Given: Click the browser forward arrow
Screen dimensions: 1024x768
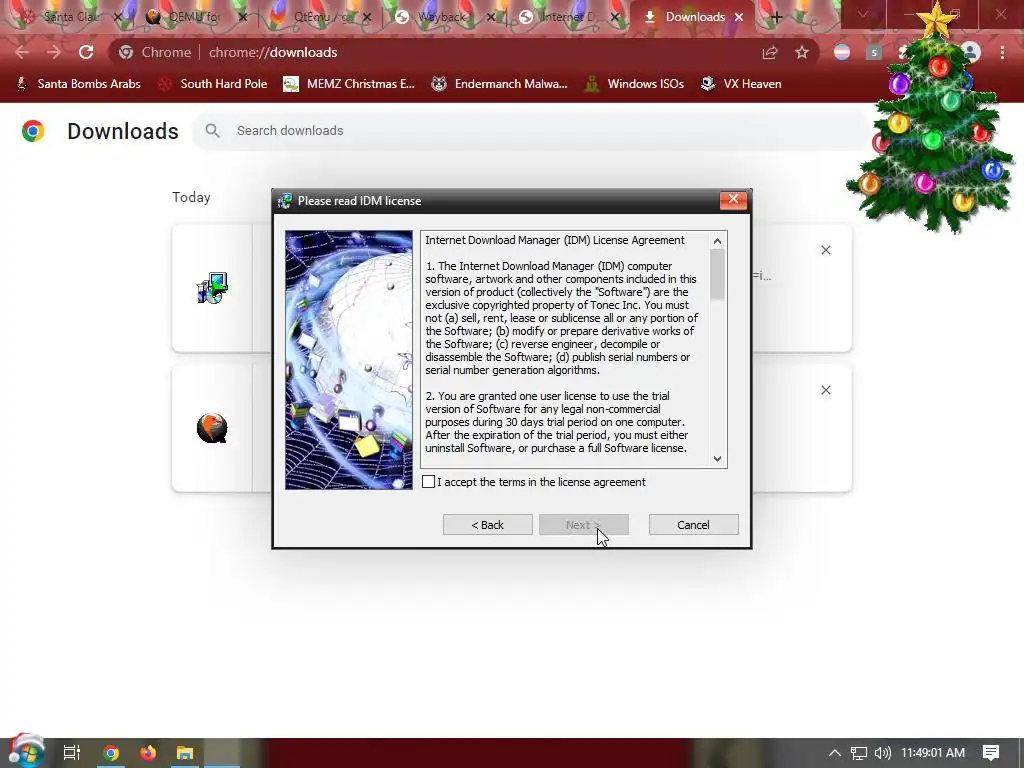Looking at the screenshot, I should pos(54,52).
